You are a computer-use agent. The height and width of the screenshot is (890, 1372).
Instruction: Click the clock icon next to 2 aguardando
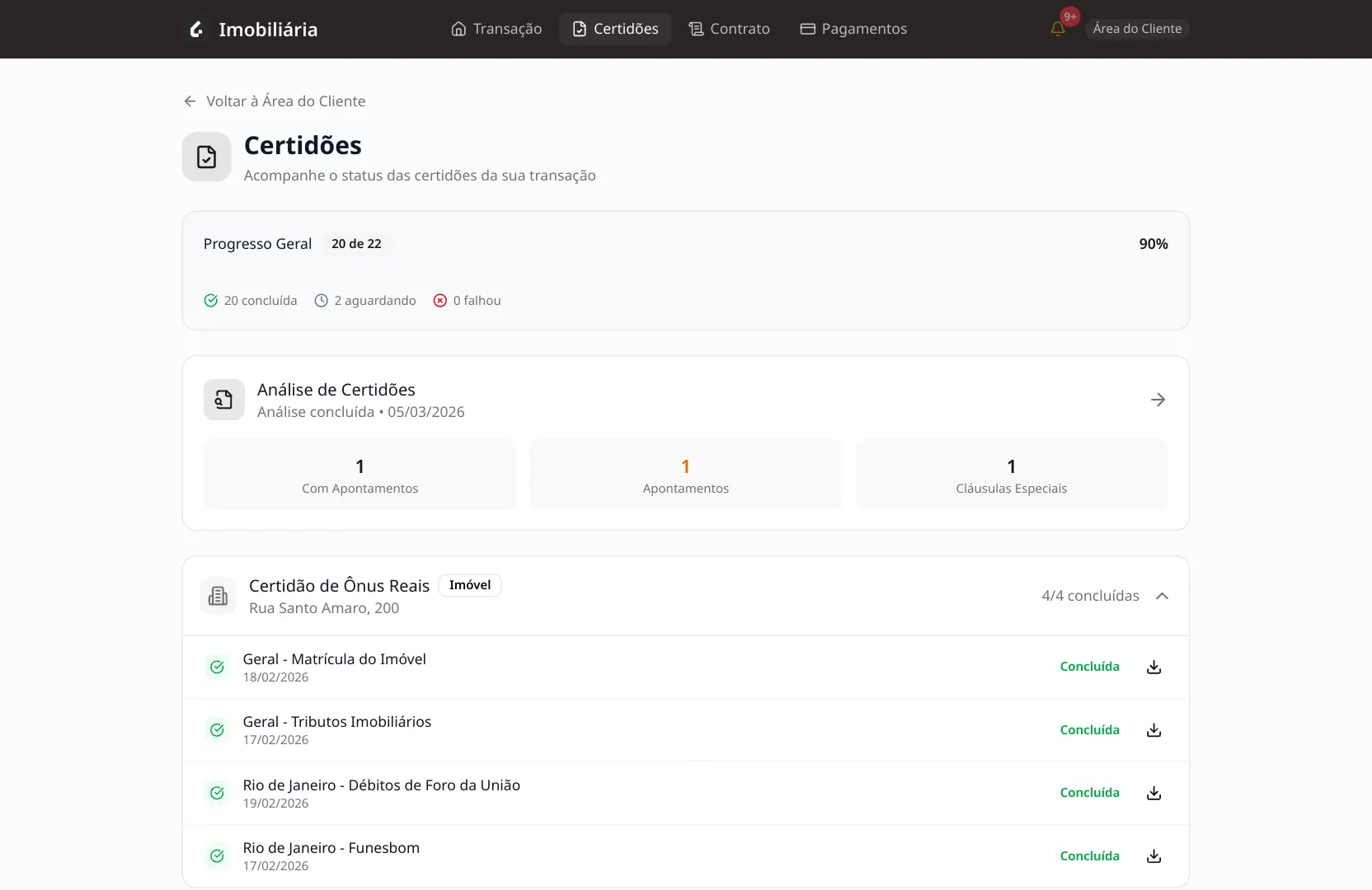pyautogui.click(x=321, y=300)
